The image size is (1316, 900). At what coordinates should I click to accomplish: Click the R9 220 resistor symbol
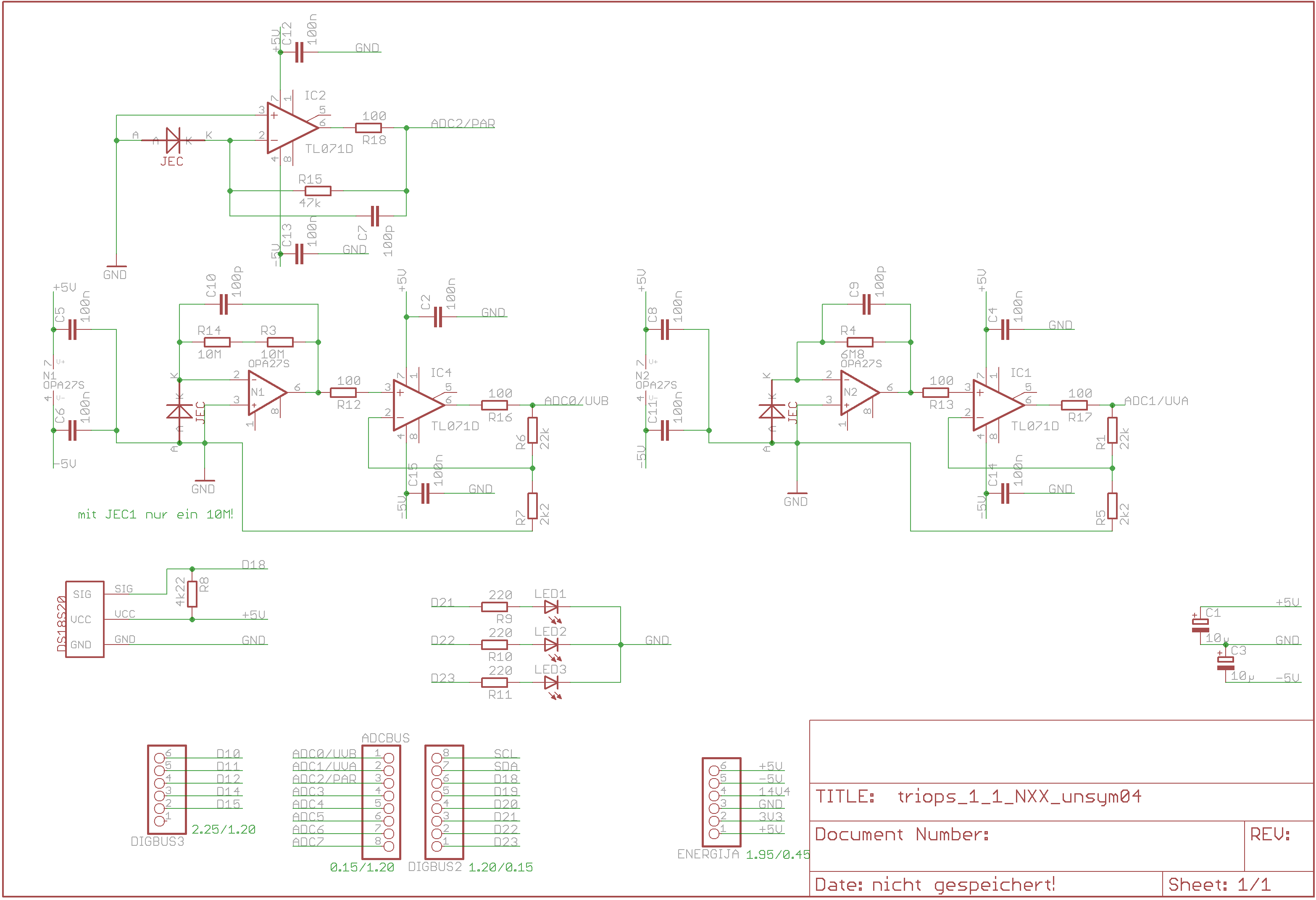[x=495, y=607]
